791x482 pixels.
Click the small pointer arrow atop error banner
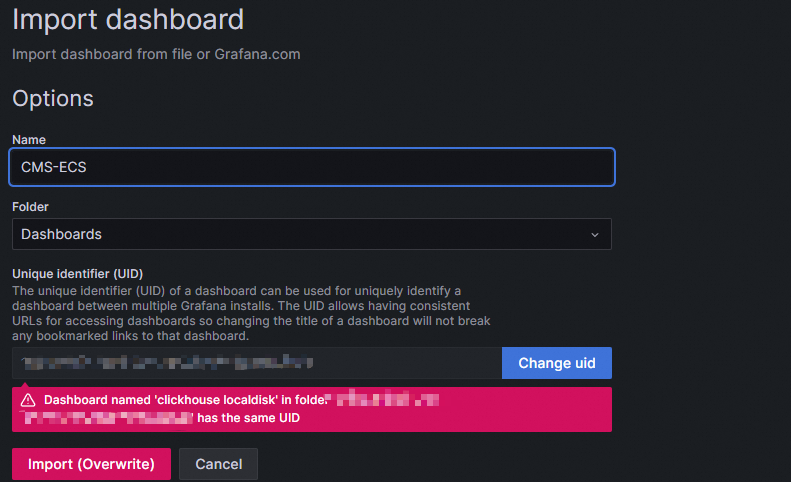27,384
